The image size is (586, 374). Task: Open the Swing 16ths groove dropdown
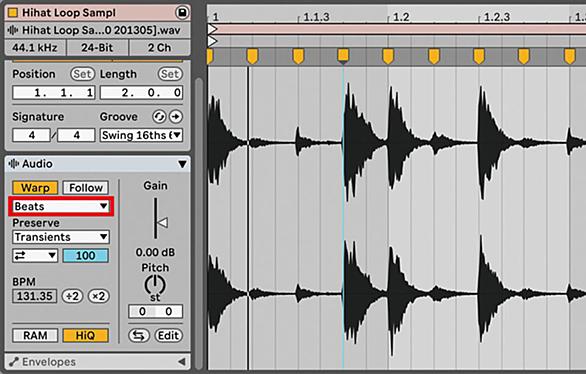click(x=141, y=135)
